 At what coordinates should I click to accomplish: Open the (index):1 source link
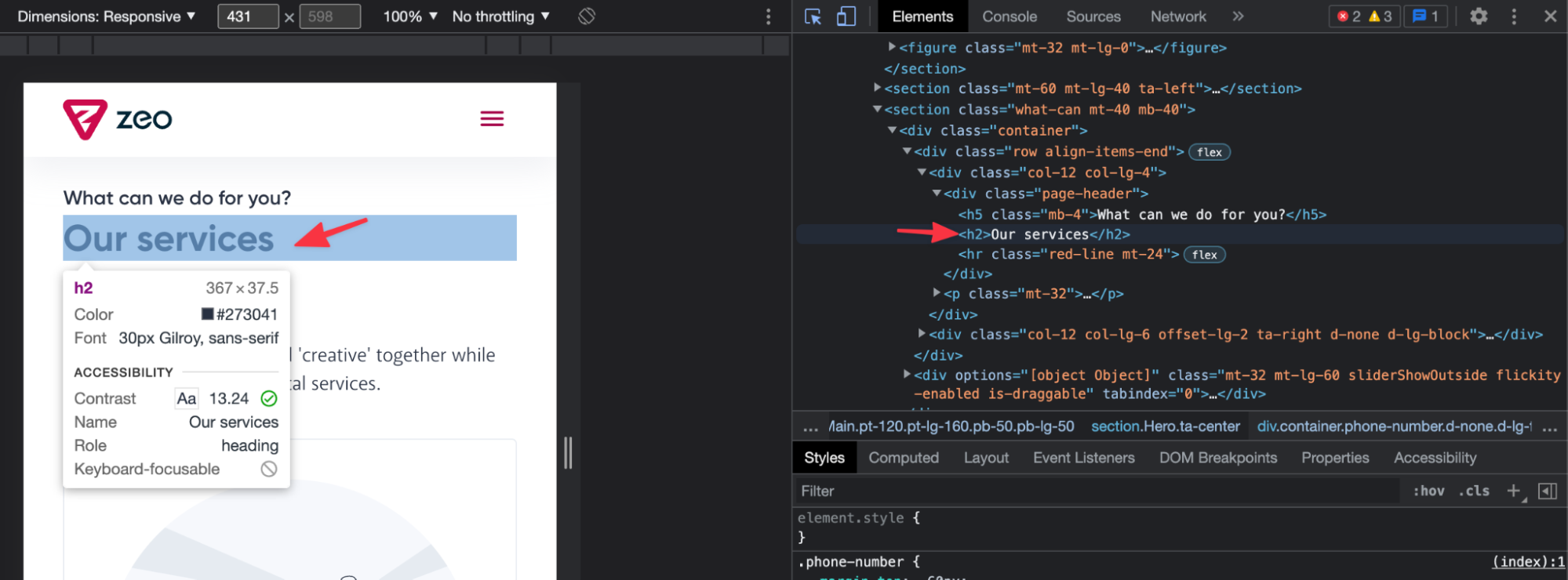click(1527, 561)
